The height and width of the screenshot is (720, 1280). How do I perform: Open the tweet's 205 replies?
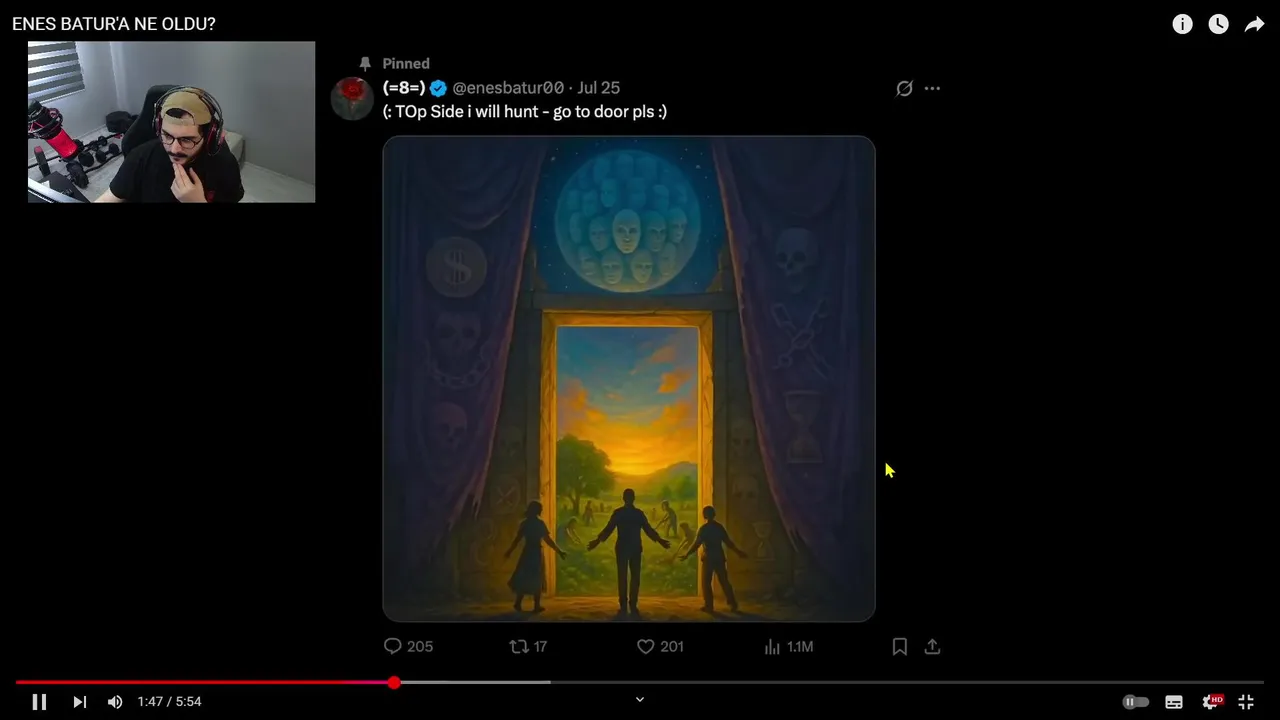click(x=408, y=647)
